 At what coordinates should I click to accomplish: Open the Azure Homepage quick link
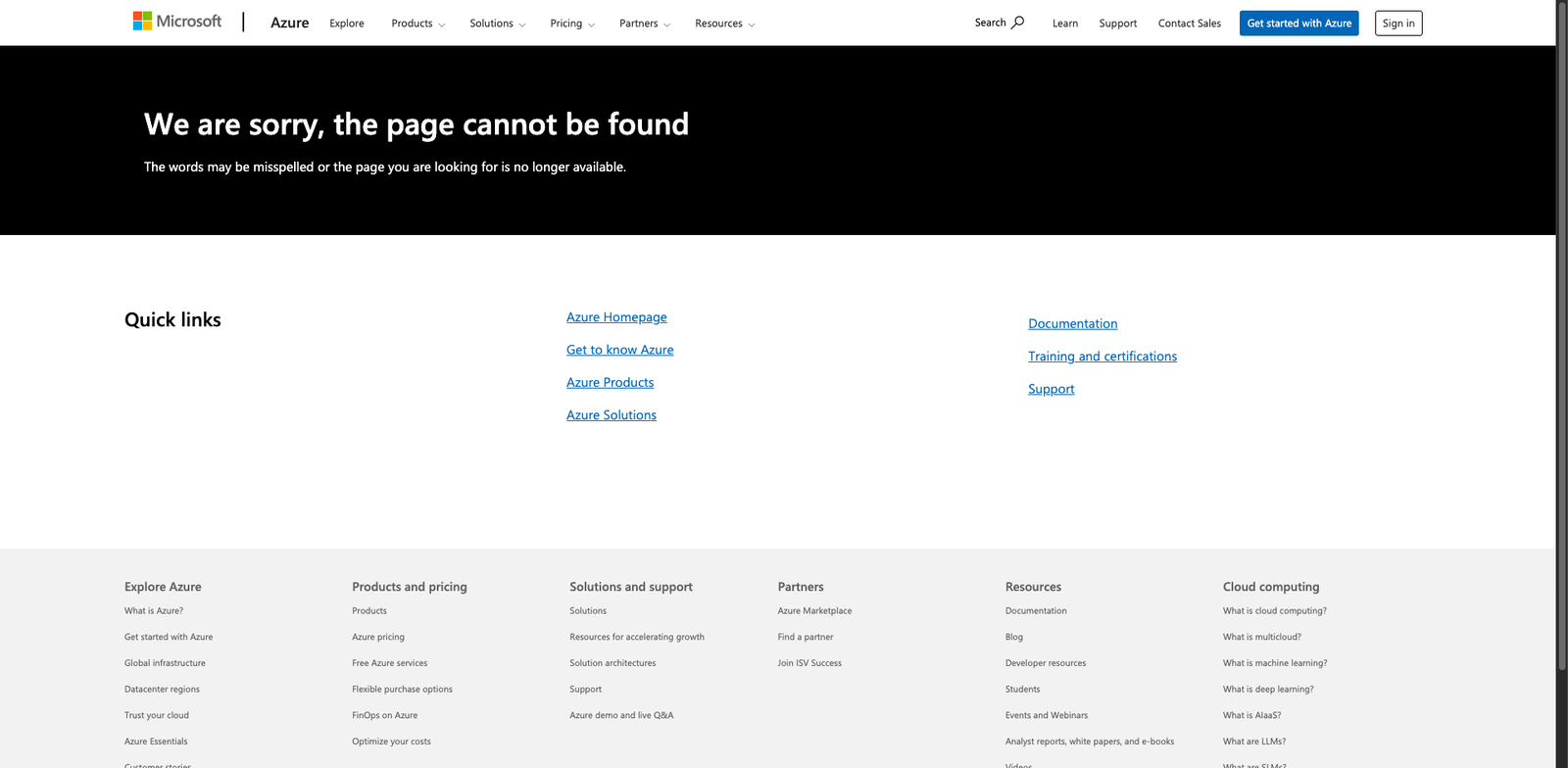coord(616,317)
